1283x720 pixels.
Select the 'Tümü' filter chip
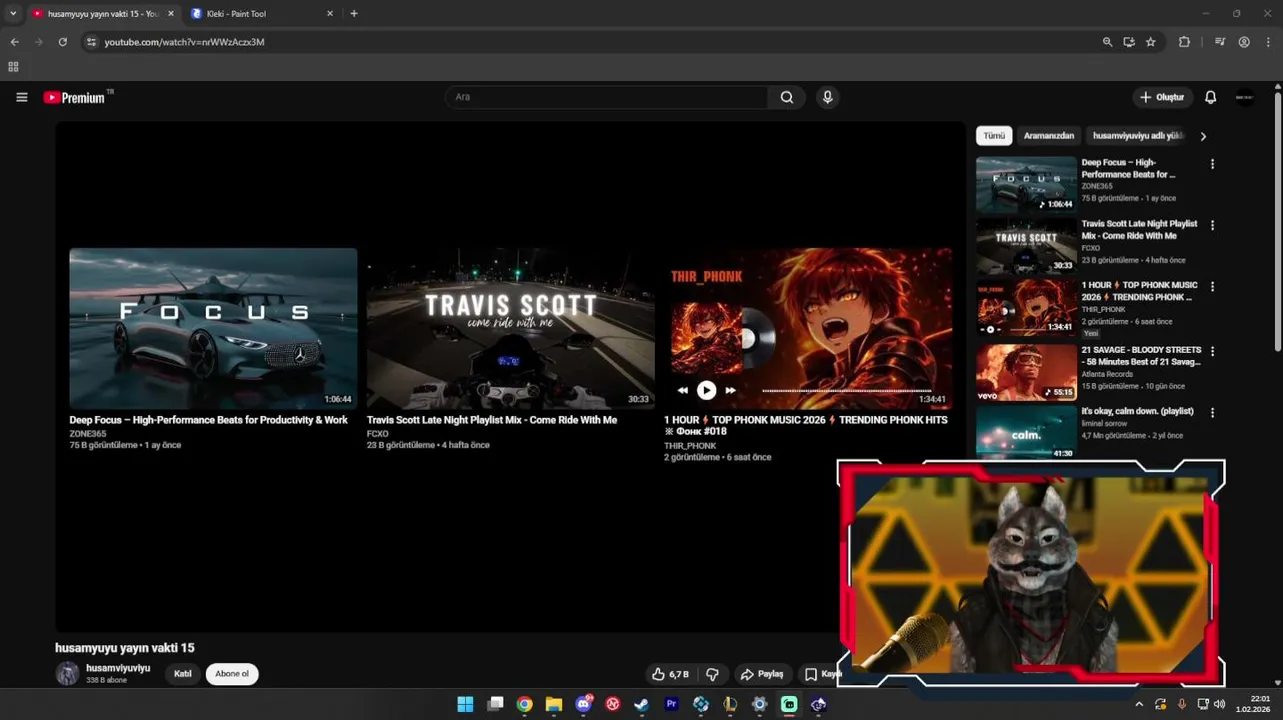(994, 136)
